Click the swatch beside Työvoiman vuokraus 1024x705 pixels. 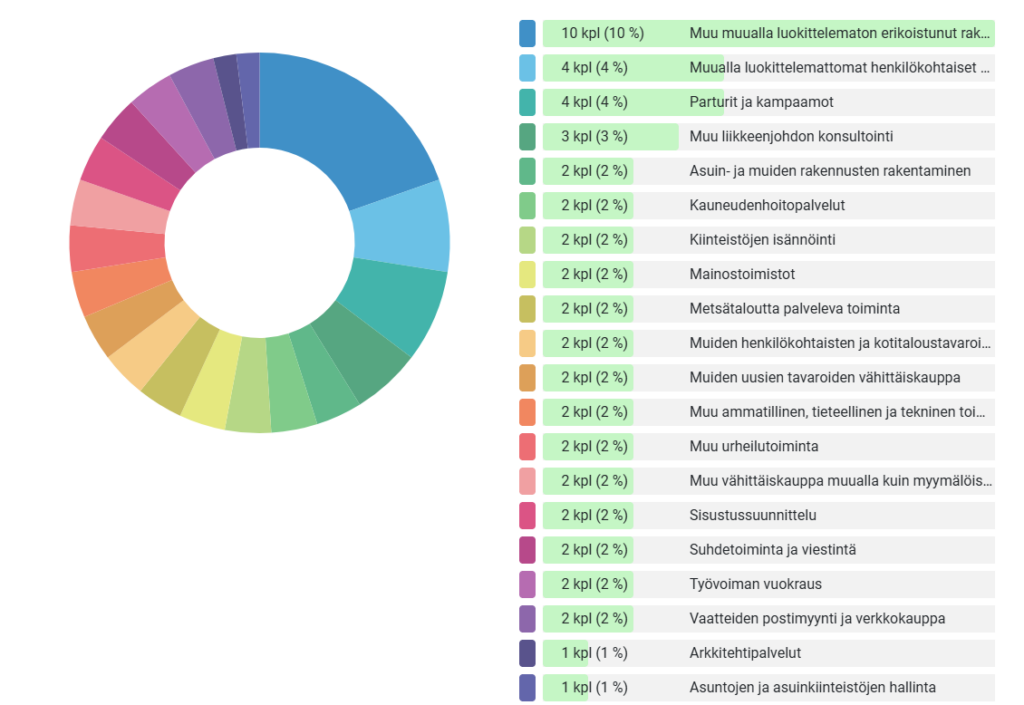point(527,584)
